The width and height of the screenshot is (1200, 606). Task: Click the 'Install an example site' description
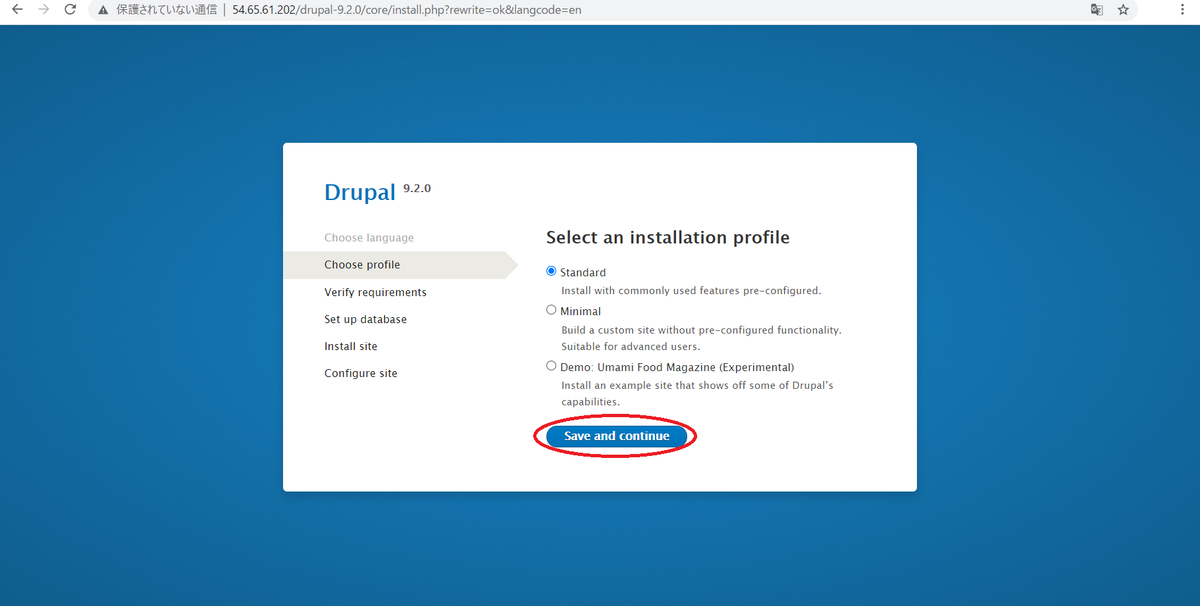tap(697, 394)
